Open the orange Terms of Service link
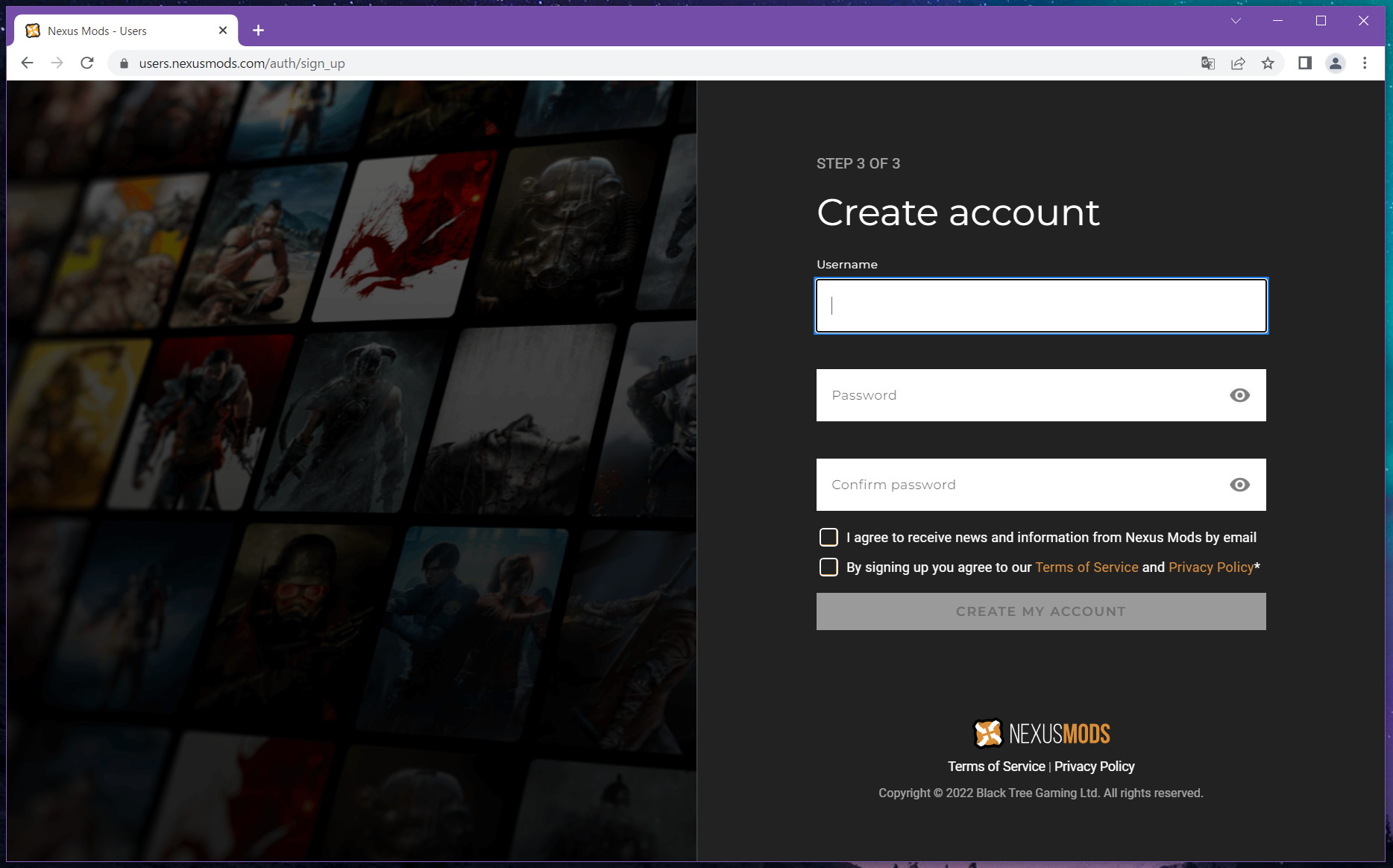The image size is (1393, 868). coord(1087,567)
